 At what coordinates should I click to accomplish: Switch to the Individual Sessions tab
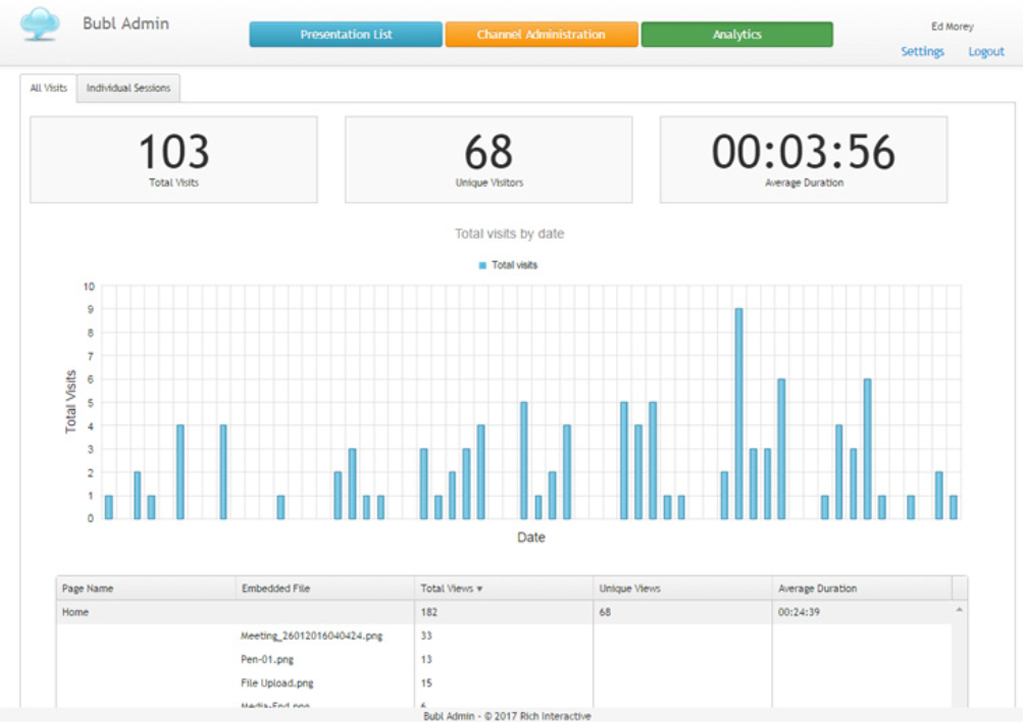click(129, 88)
